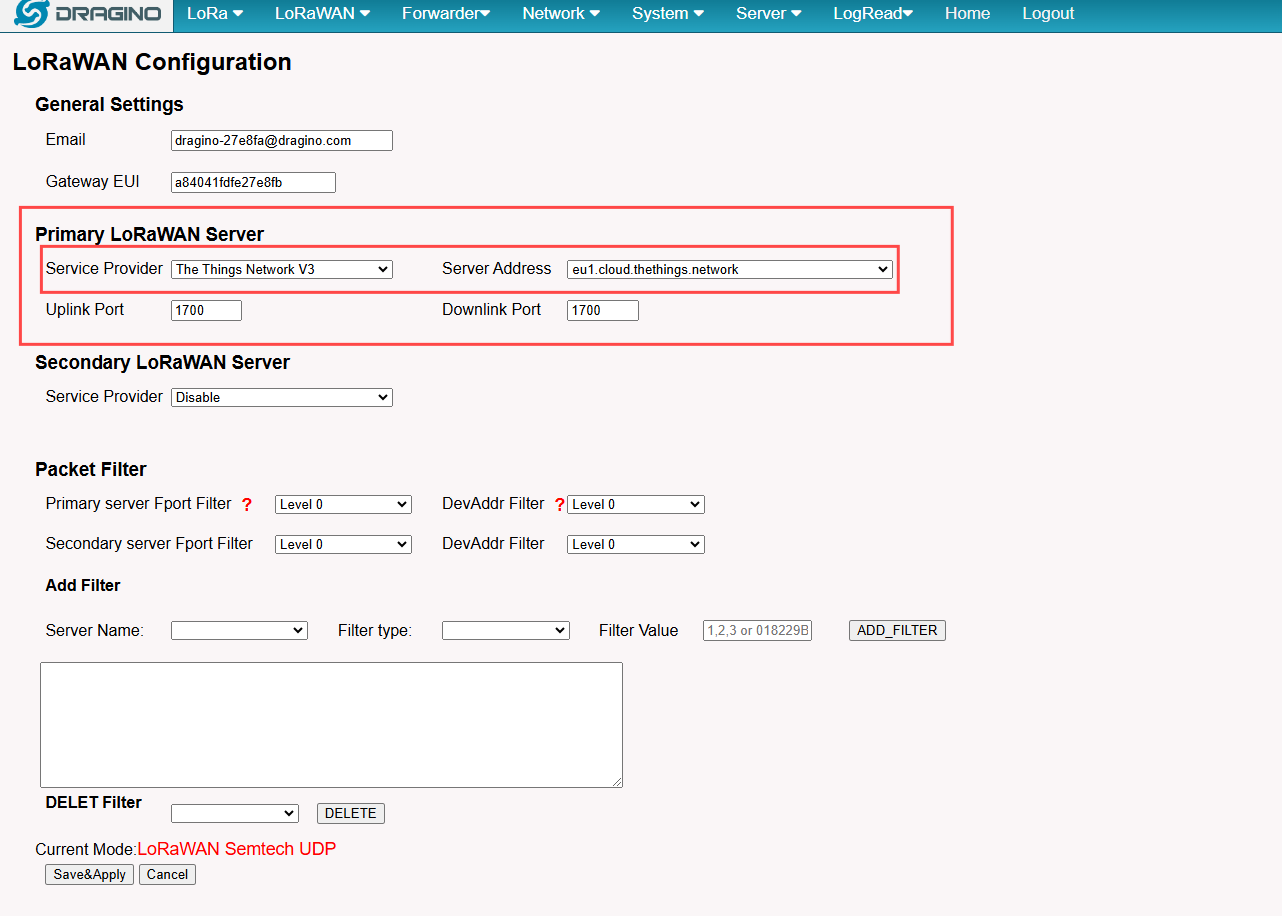
Task: Click red question mark beside Primary Fport Filter
Action: click(x=247, y=505)
